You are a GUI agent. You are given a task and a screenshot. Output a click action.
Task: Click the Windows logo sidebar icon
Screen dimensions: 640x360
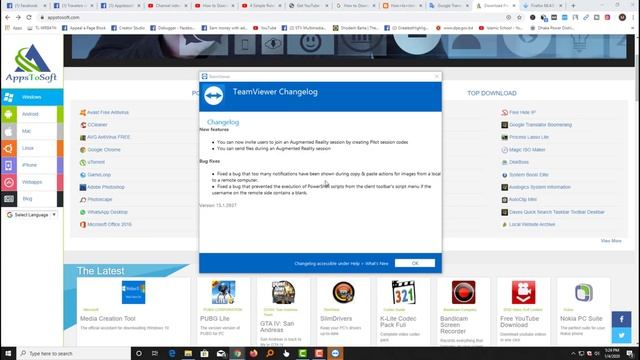click(9, 97)
